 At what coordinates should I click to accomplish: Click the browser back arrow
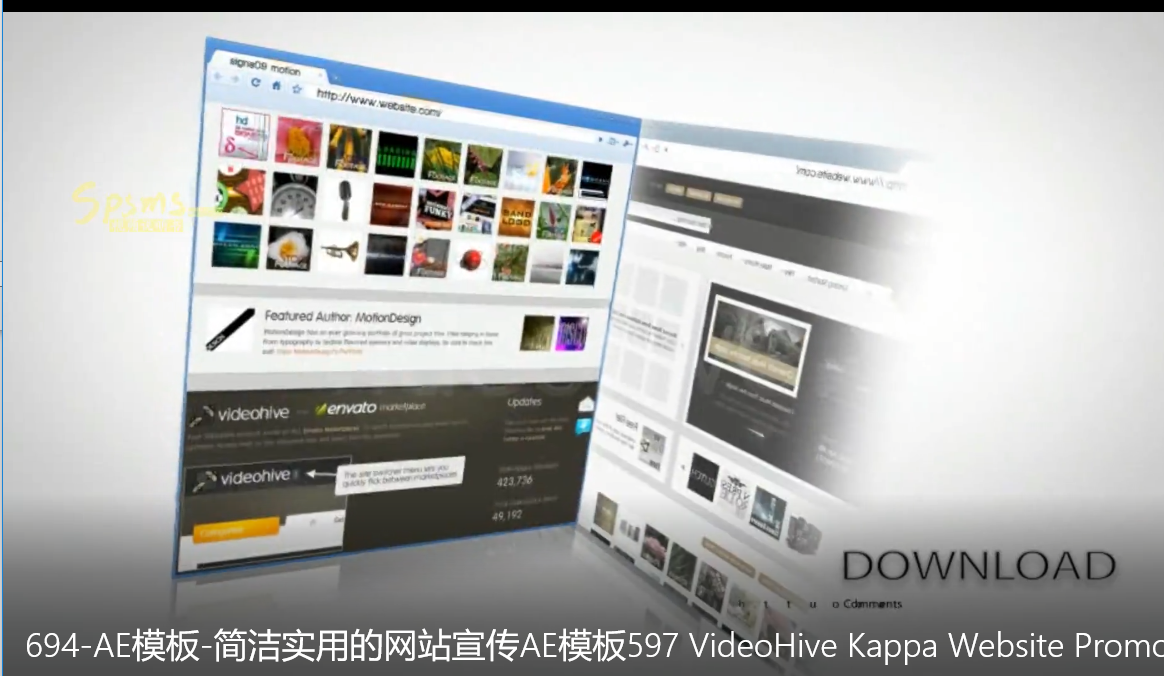pos(218,78)
